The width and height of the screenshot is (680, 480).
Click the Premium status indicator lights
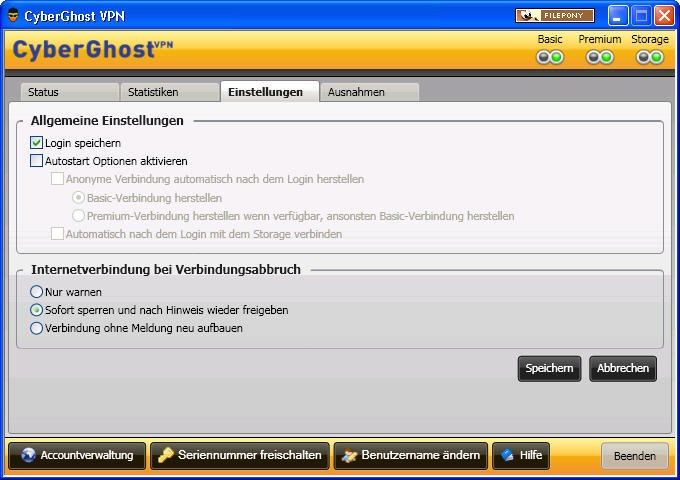(600, 57)
